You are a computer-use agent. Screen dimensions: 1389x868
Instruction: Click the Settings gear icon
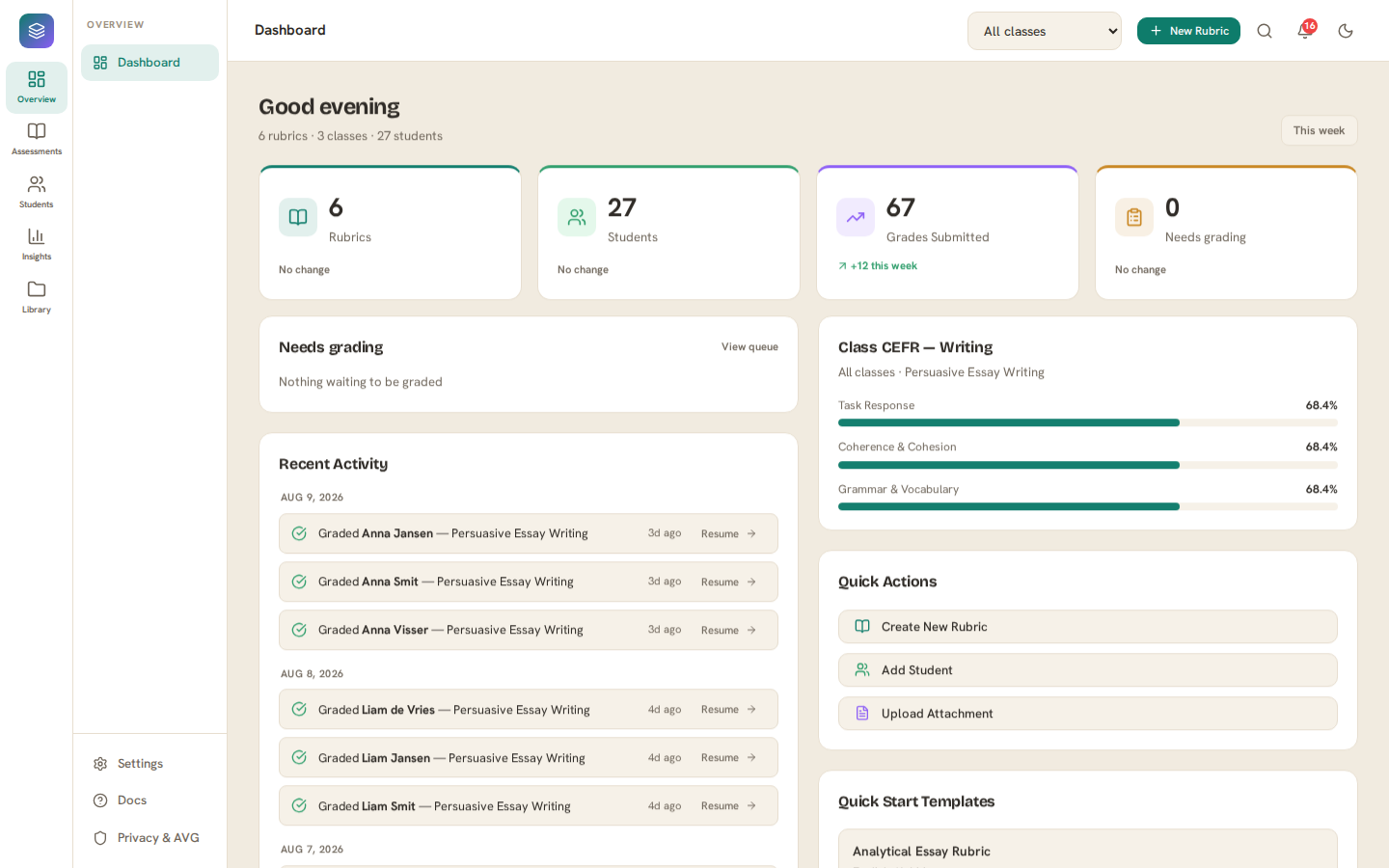point(100,764)
